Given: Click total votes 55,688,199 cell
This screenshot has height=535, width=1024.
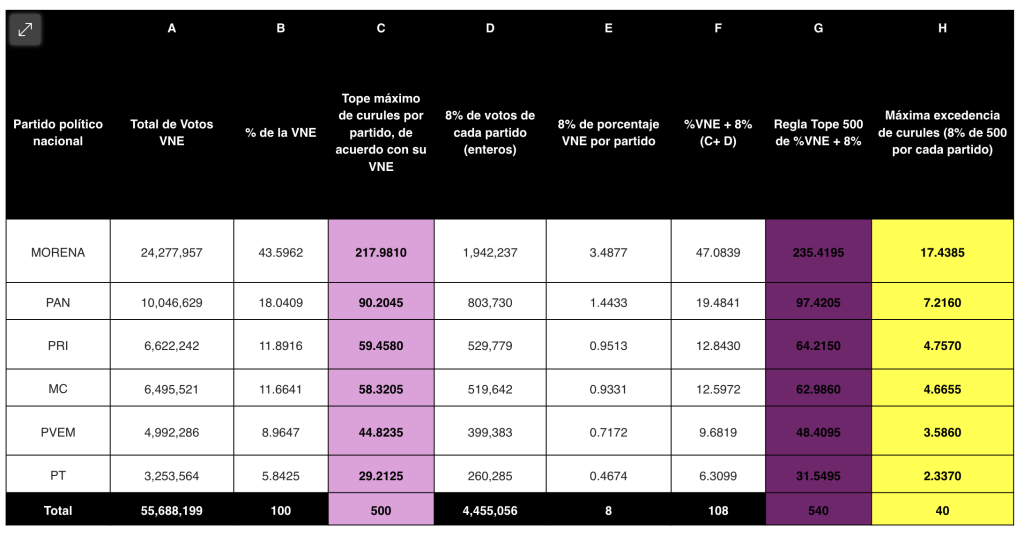Looking at the screenshot, I should 172,511.
